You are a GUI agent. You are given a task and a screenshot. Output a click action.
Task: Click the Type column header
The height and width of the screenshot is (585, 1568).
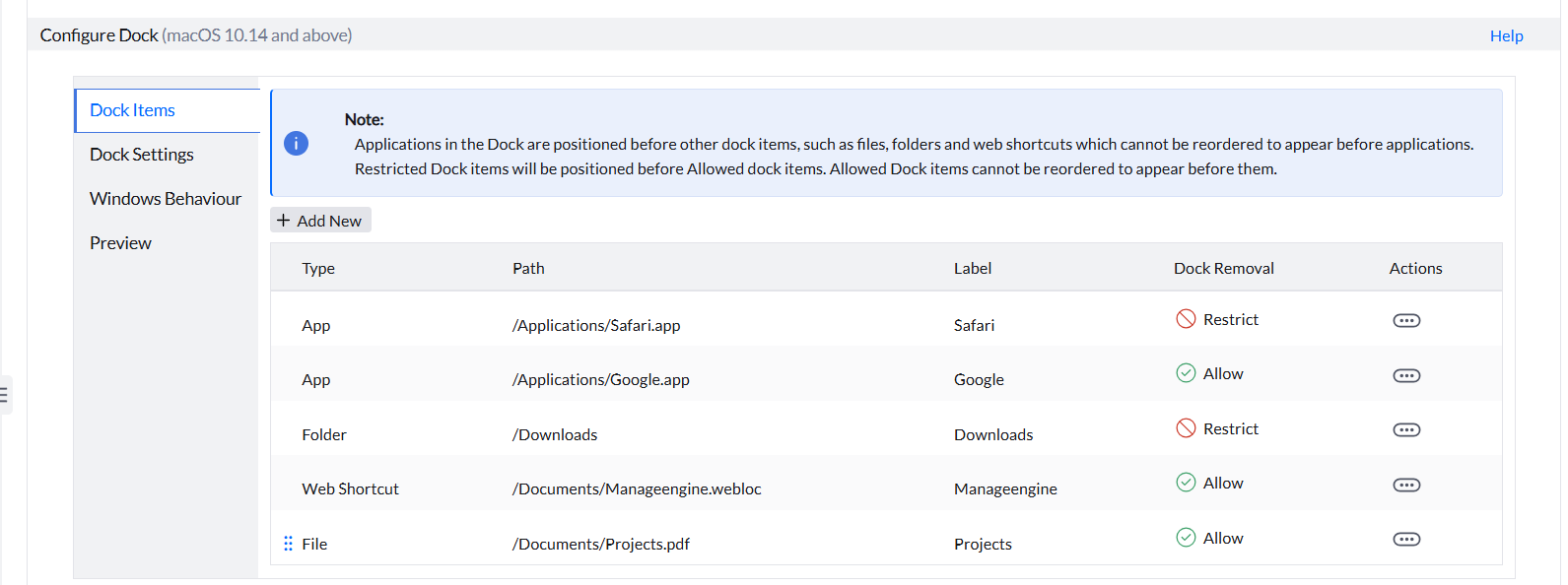(x=318, y=268)
